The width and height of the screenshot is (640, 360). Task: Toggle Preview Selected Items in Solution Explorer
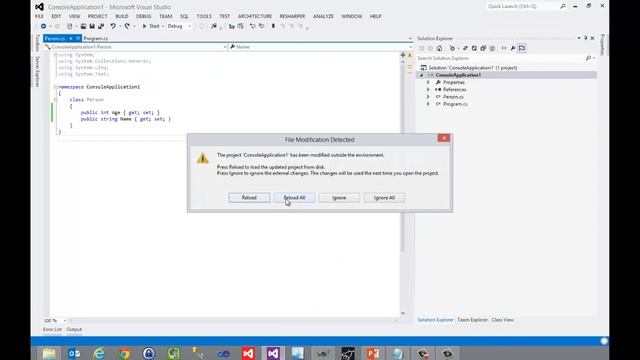[x=522, y=48]
